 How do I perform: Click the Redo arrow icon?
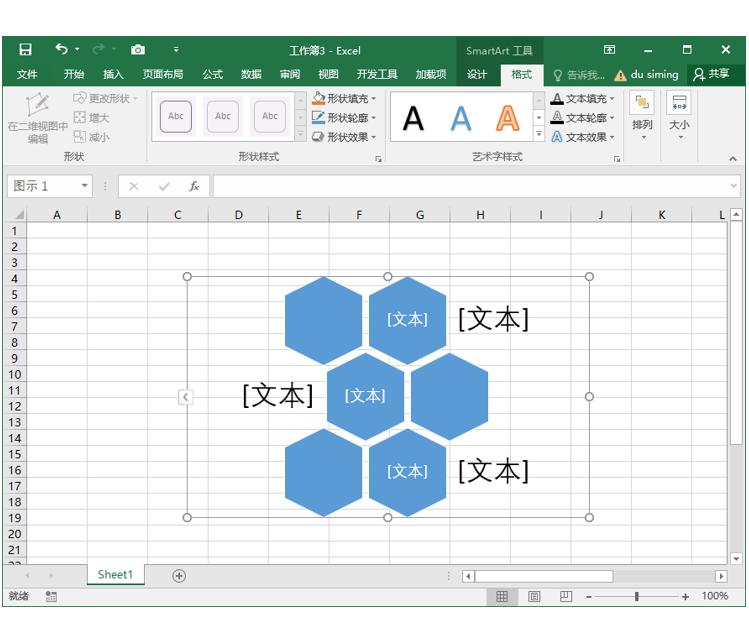98,49
